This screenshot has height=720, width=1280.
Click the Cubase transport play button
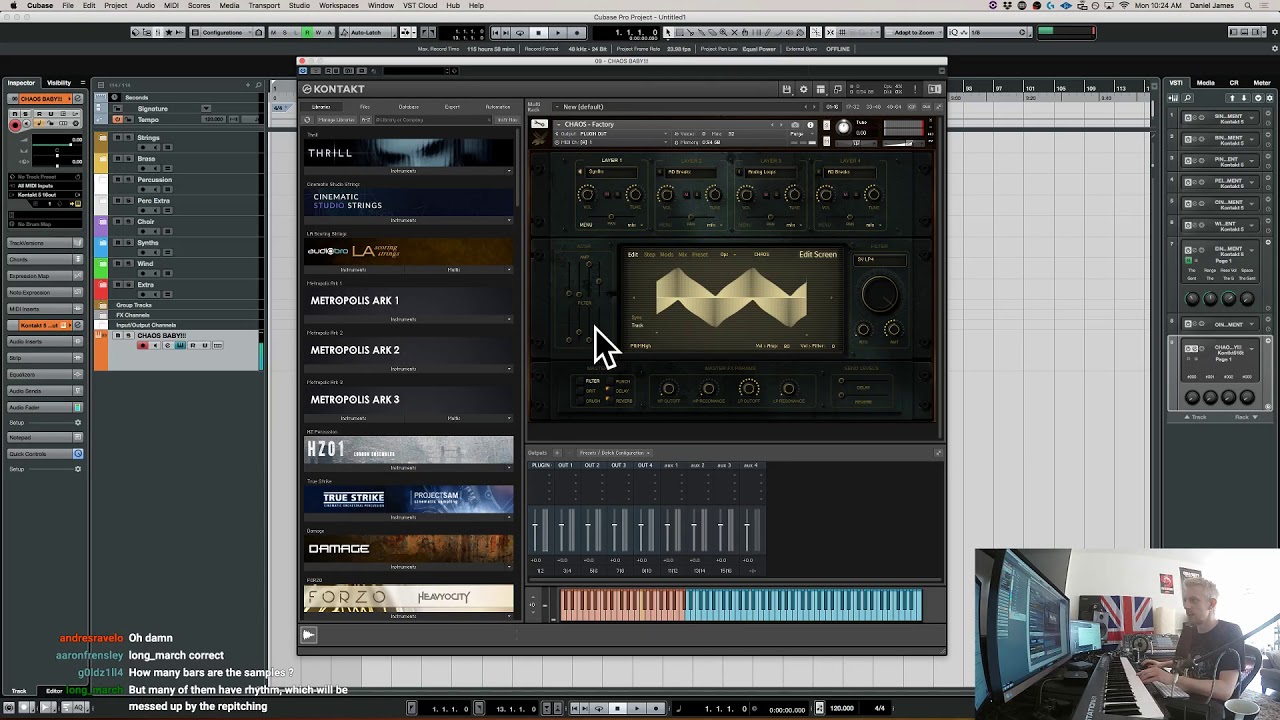pos(557,33)
